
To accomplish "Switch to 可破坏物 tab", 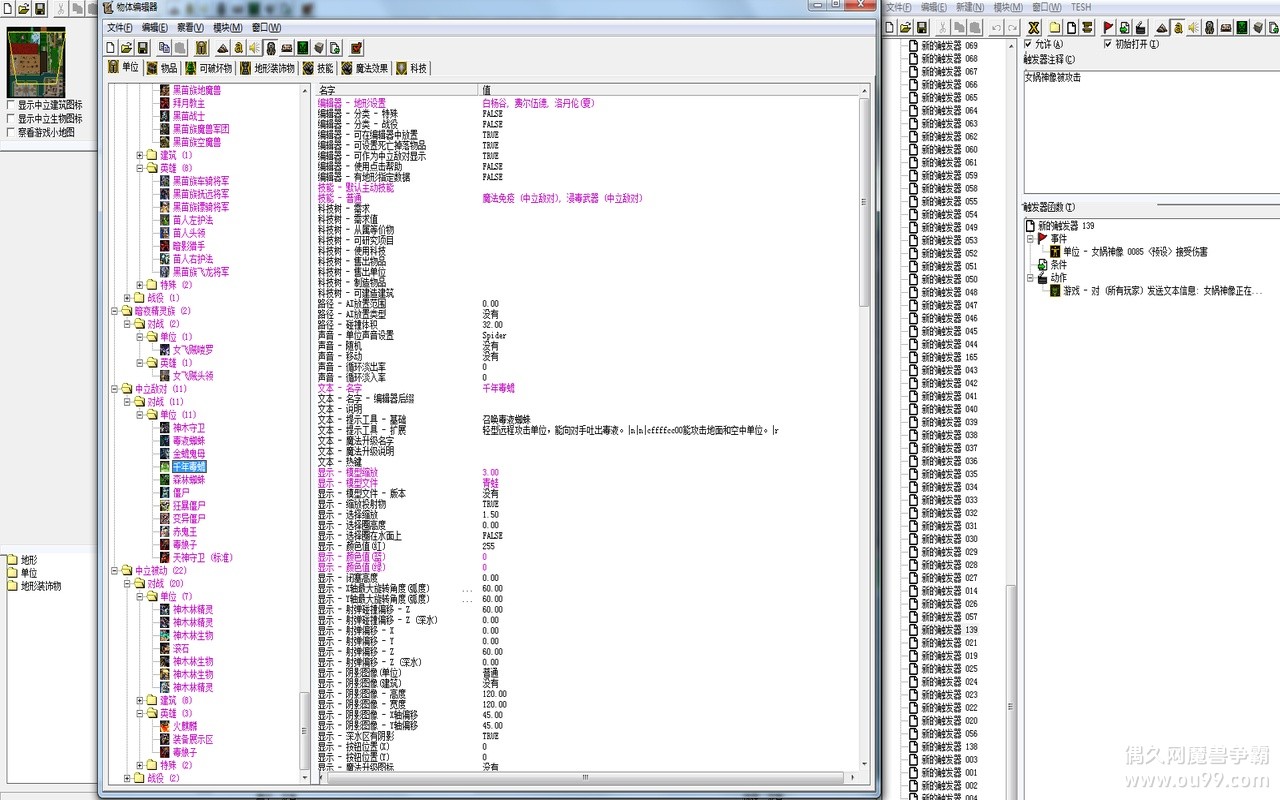I will [208, 68].
